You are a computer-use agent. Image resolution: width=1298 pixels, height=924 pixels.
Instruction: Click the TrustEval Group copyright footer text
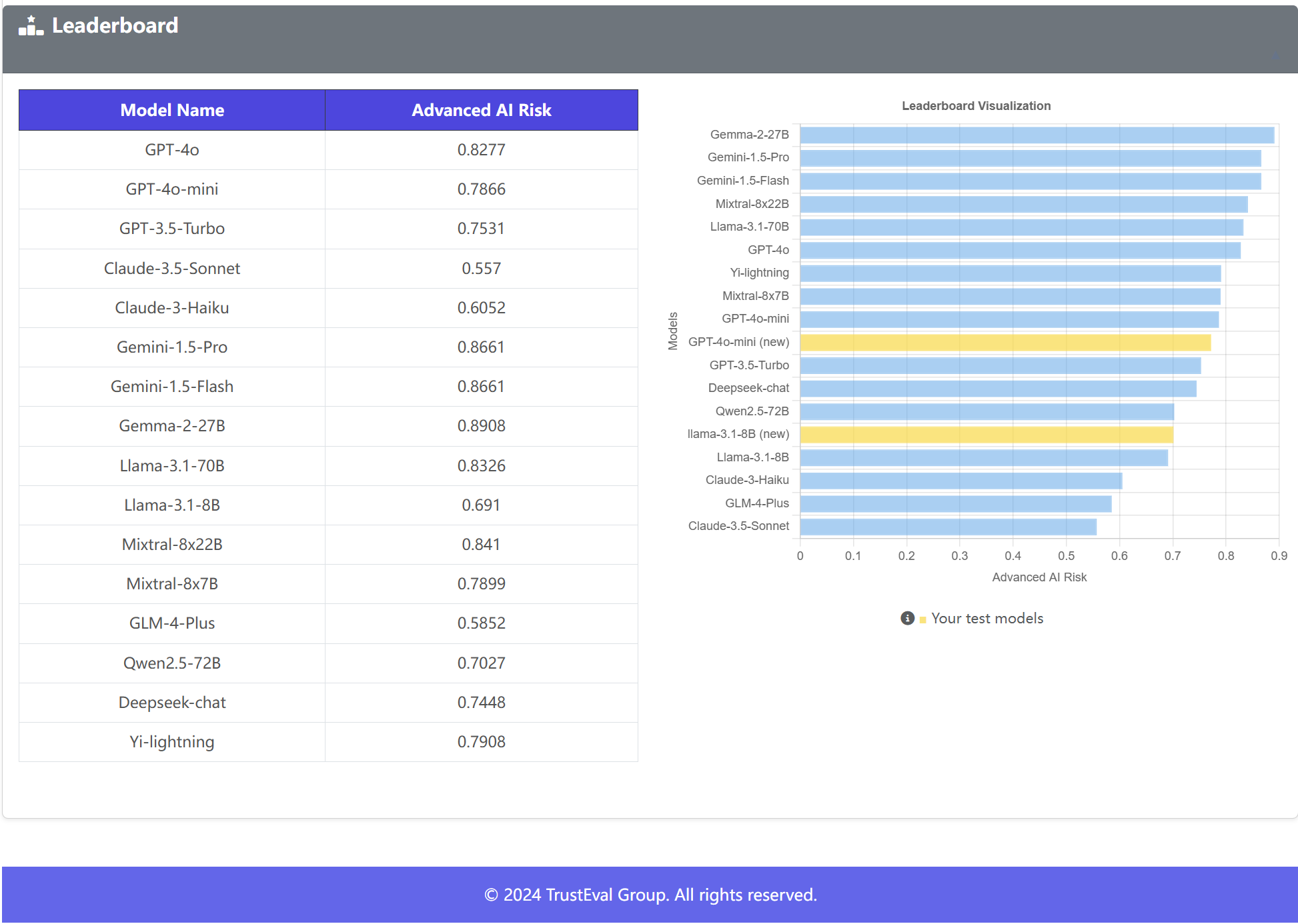650,895
